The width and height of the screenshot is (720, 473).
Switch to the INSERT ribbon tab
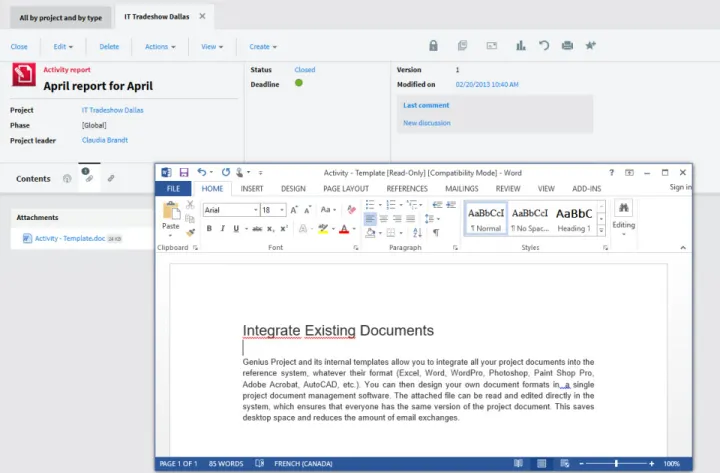tap(252, 188)
